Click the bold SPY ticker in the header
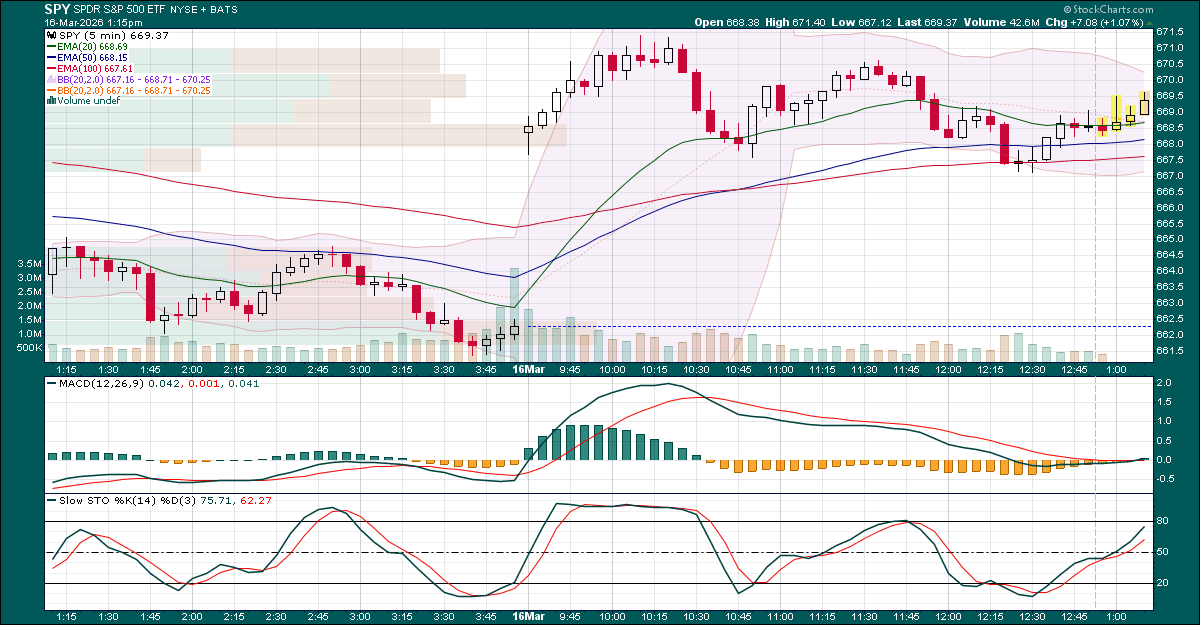Image resolution: width=1200 pixels, height=625 pixels. click(58, 8)
